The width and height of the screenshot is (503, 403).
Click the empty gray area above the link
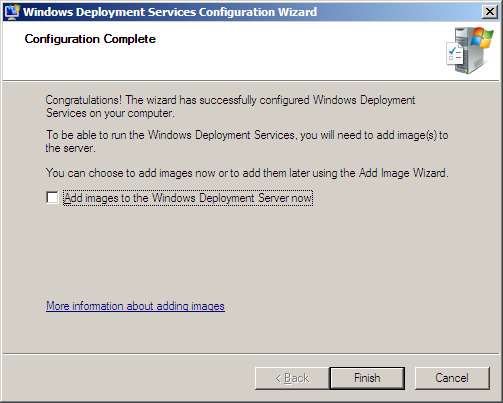point(251,253)
